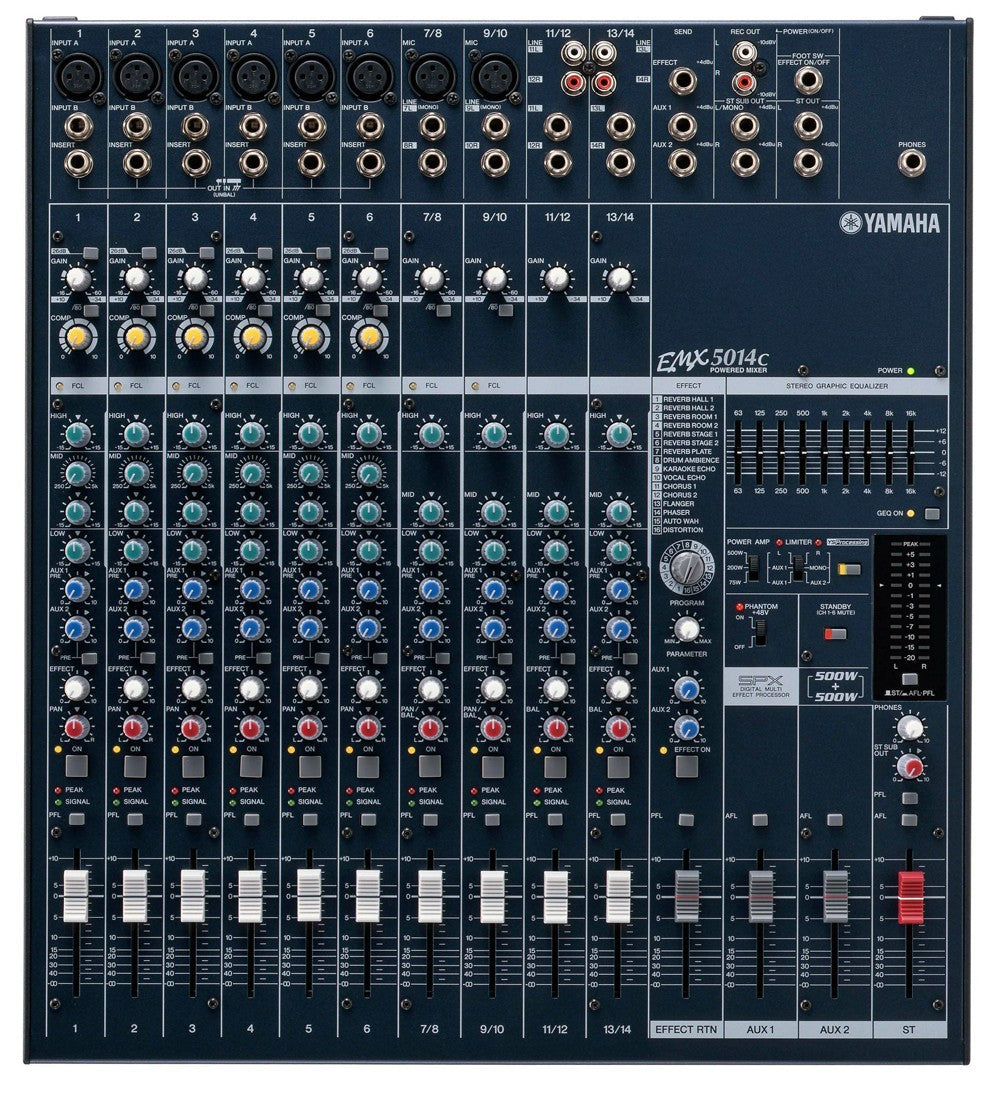Viewport: 1000px width, 1093px height.
Task: Toggle the channel 7/8 /80 filter switch
Action: [x=443, y=310]
